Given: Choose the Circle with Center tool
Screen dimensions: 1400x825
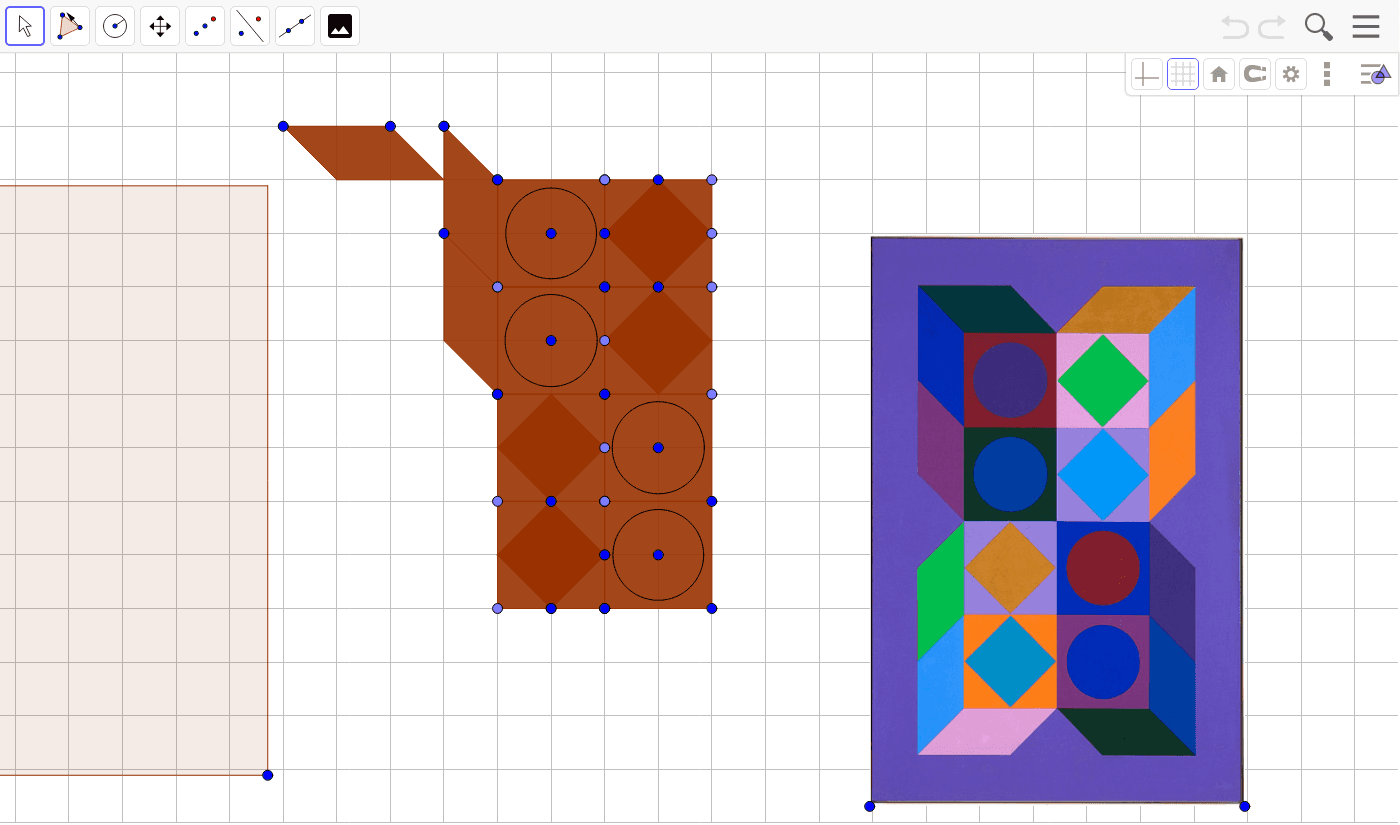Looking at the screenshot, I should [115, 26].
